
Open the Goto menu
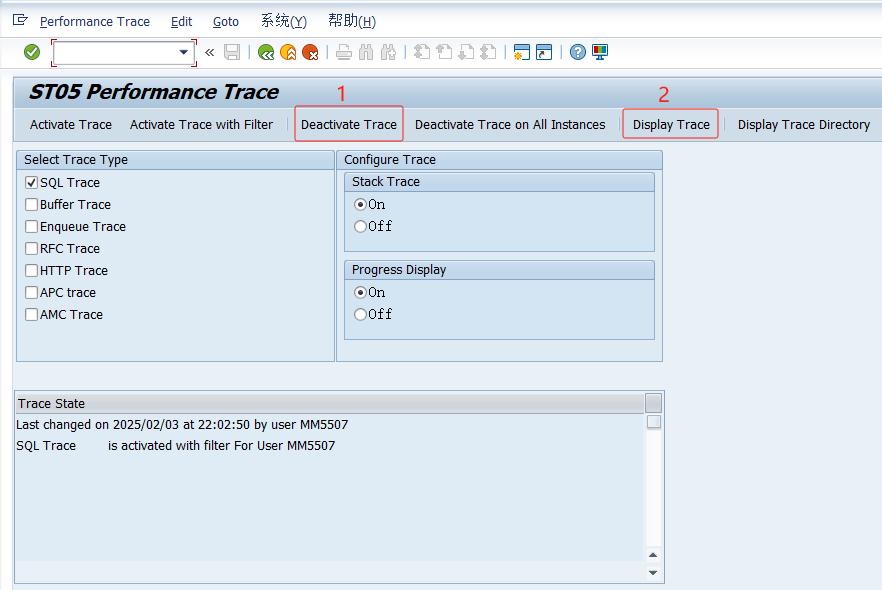225,21
